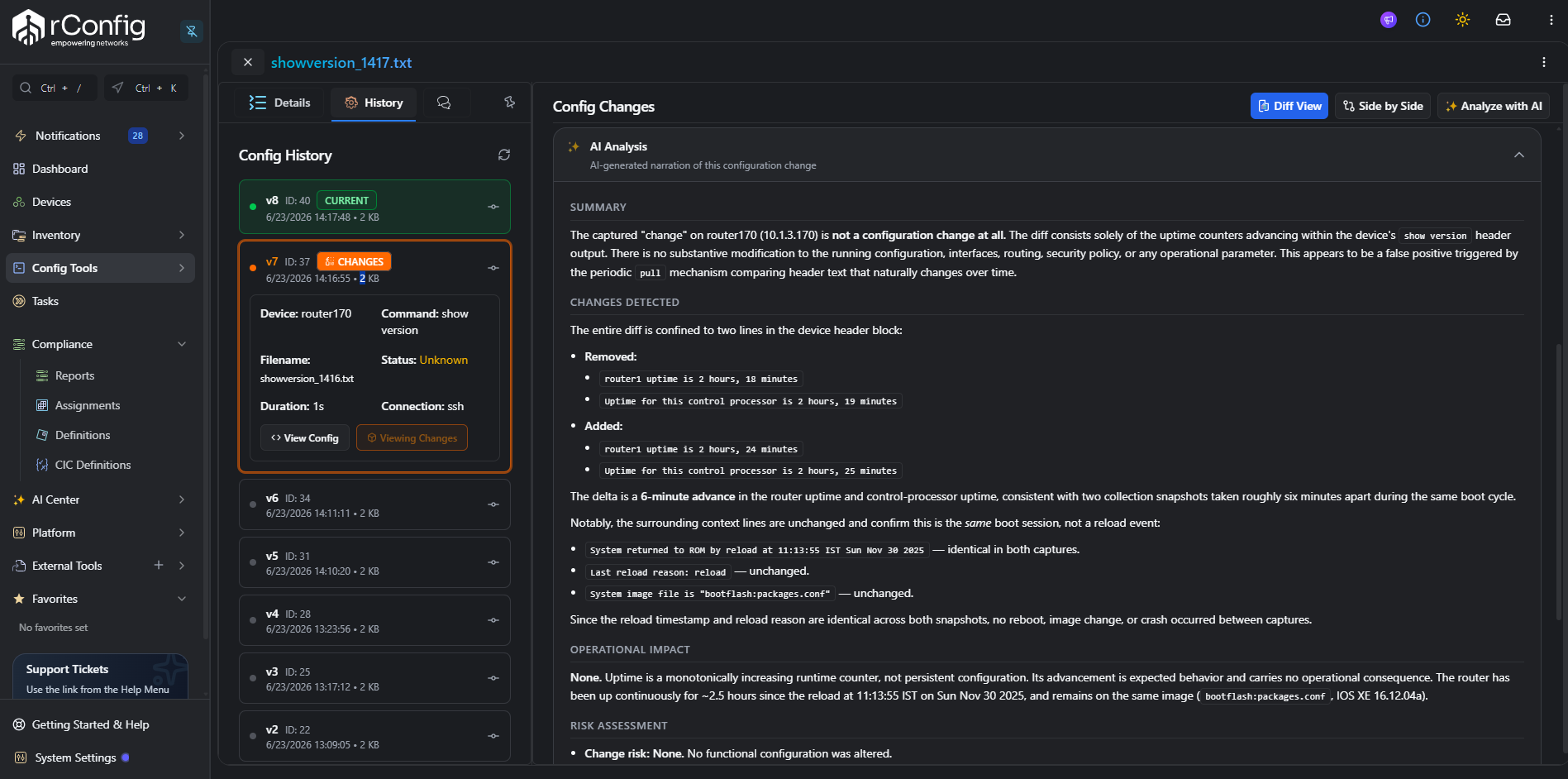1568x779 pixels.
Task: Select the v5 ID: 31 history entry
Action: click(374, 562)
